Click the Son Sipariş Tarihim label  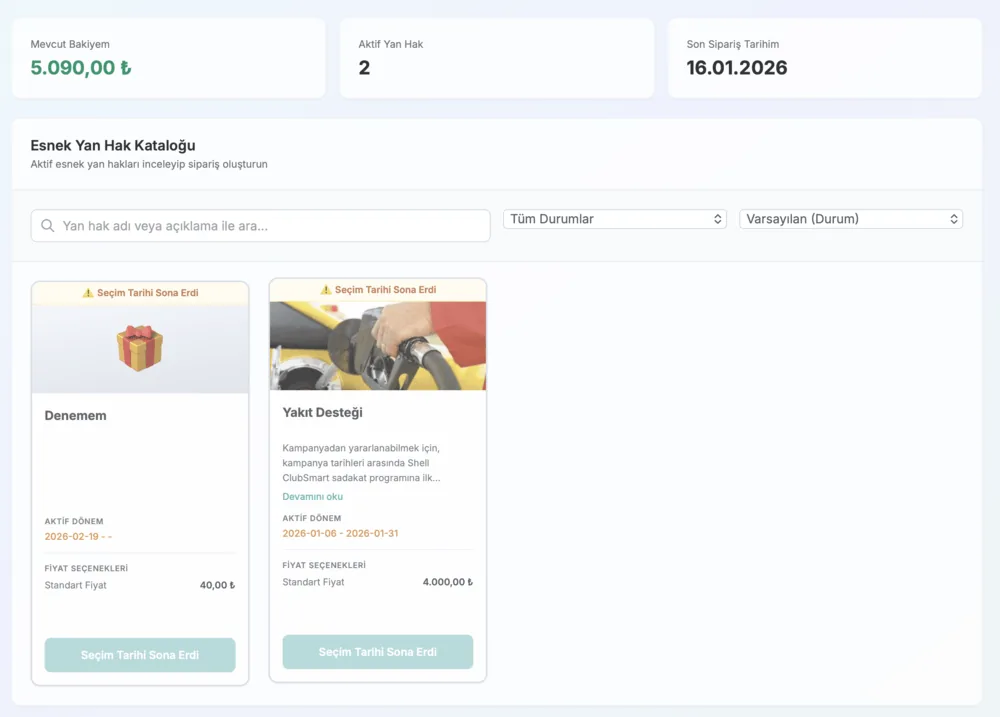click(733, 44)
